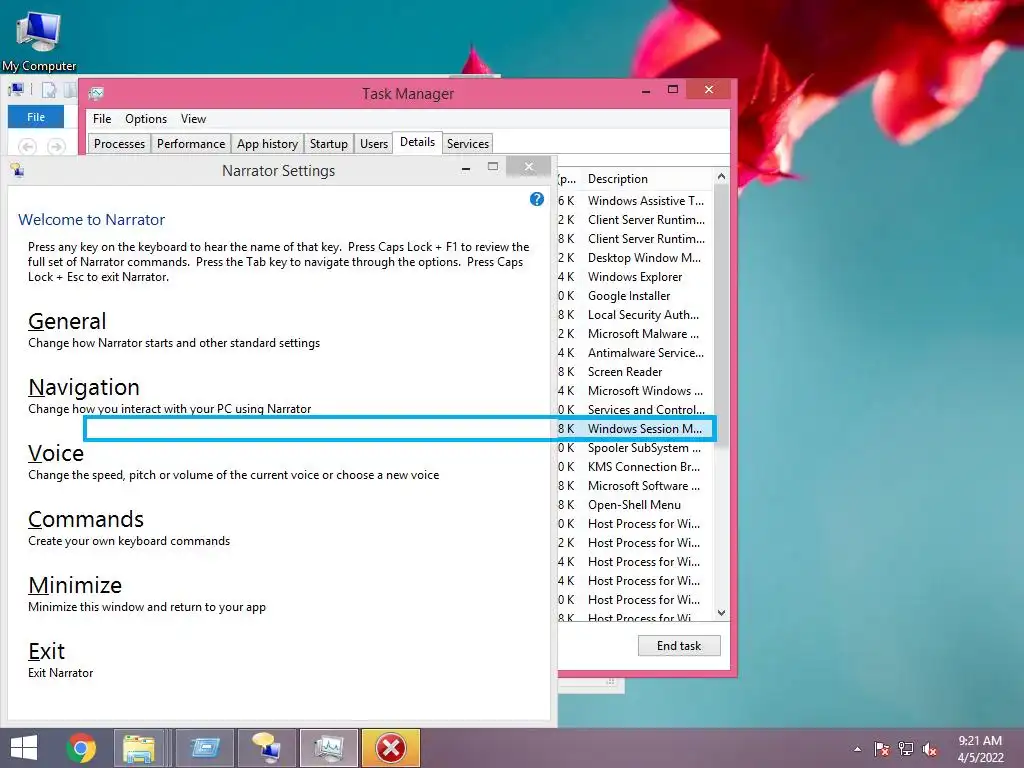The width and height of the screenshot is (1024, 768).
Task: Click the Narrator Settings title bar icon
Action: click(17, 170)
